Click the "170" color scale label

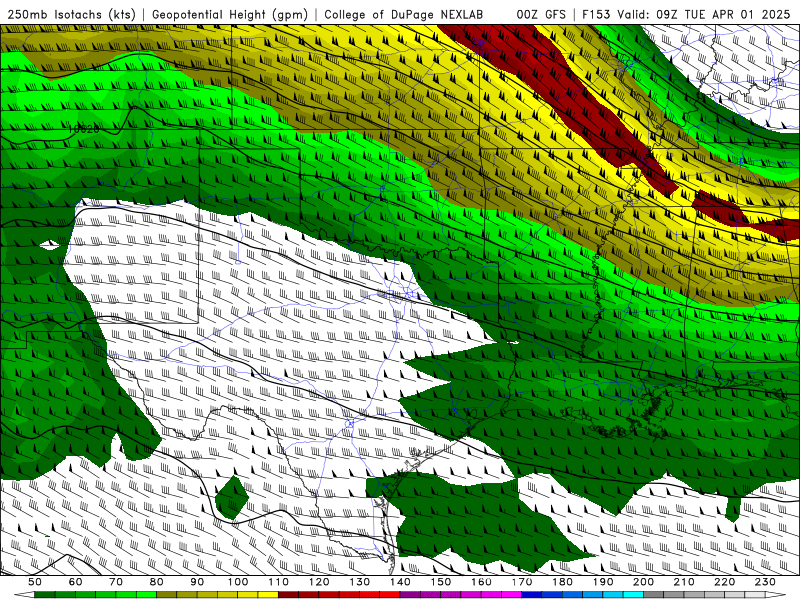pos(522,582)
